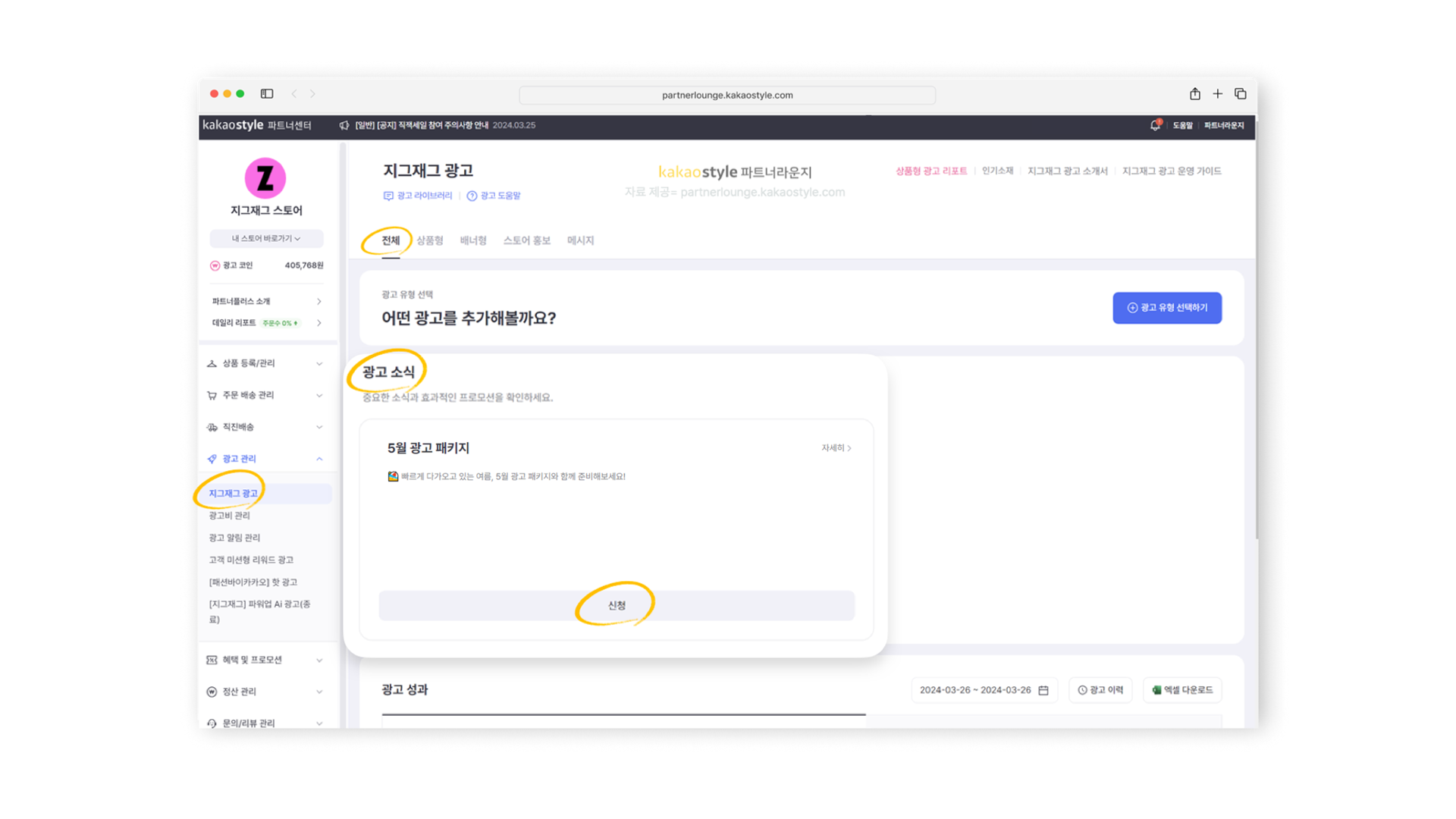Open 광고 알림 관리 sidebar item
Screen dimensions: 1456x819
(234, 538)
